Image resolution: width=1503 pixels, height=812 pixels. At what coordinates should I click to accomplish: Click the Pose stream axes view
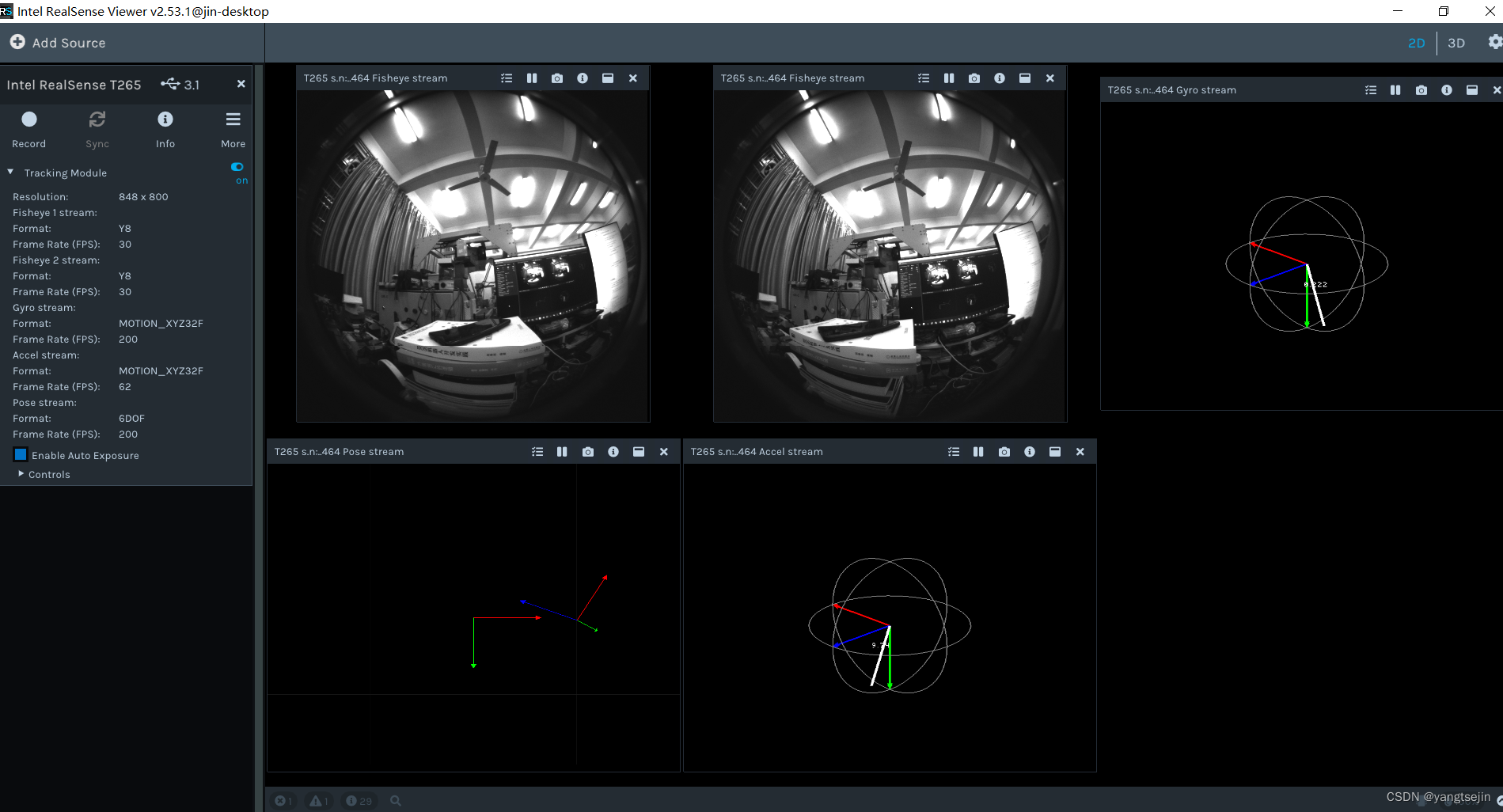click(473, 617)
